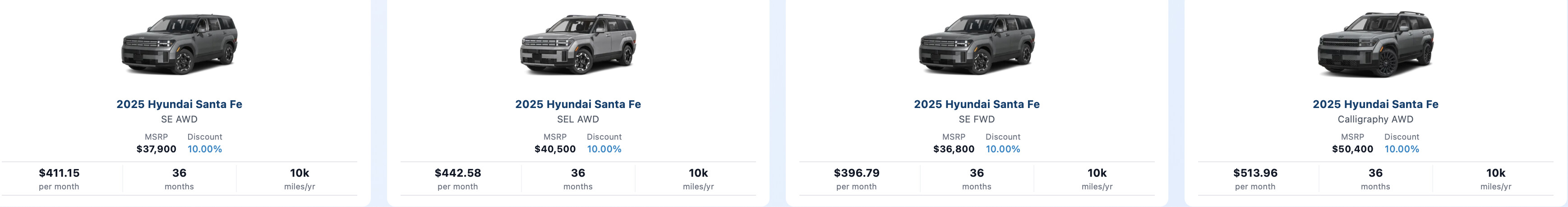Image resolution: width=1568 pixels, height=207 pixels.
Task: Click 10k miles/yr on Calligraphy AWD card
Action: click(1495, 179)
